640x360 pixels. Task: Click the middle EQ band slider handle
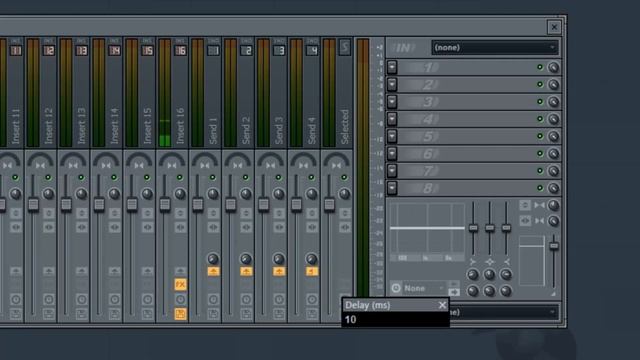[490, 228]
